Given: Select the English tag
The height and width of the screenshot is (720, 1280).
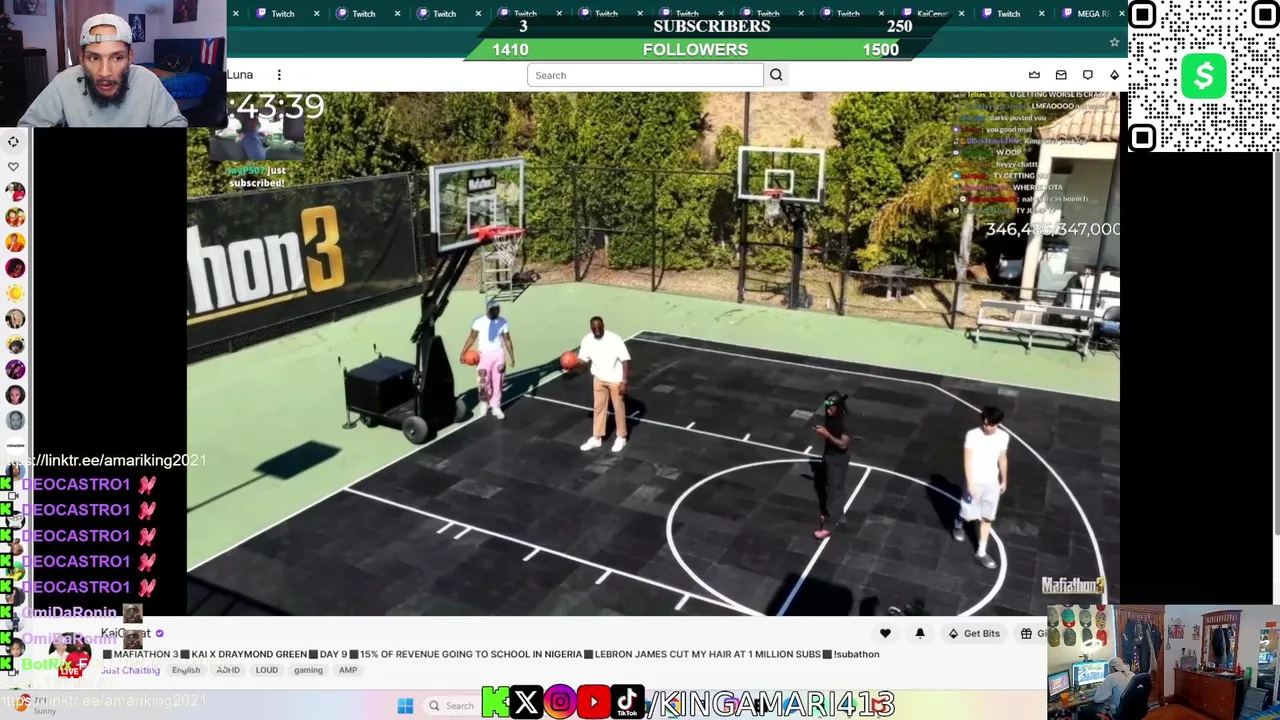Looking at the screenshot, I should click(186, 670).
